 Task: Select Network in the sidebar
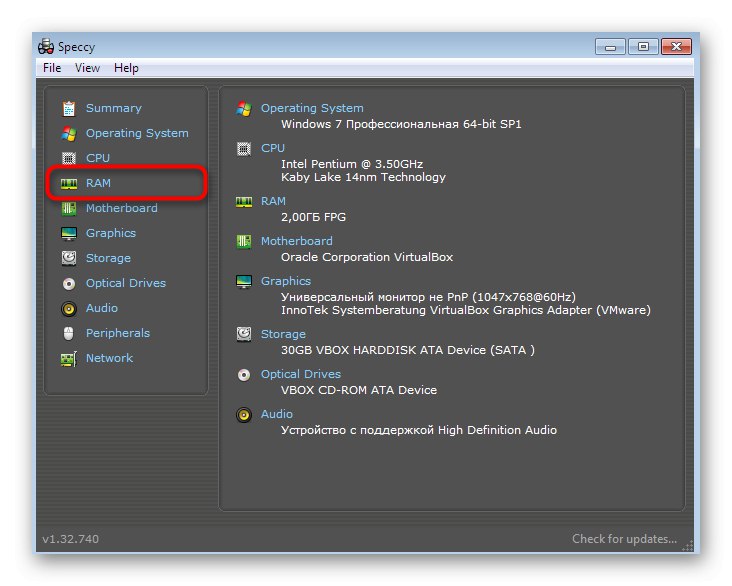(109, 359)
